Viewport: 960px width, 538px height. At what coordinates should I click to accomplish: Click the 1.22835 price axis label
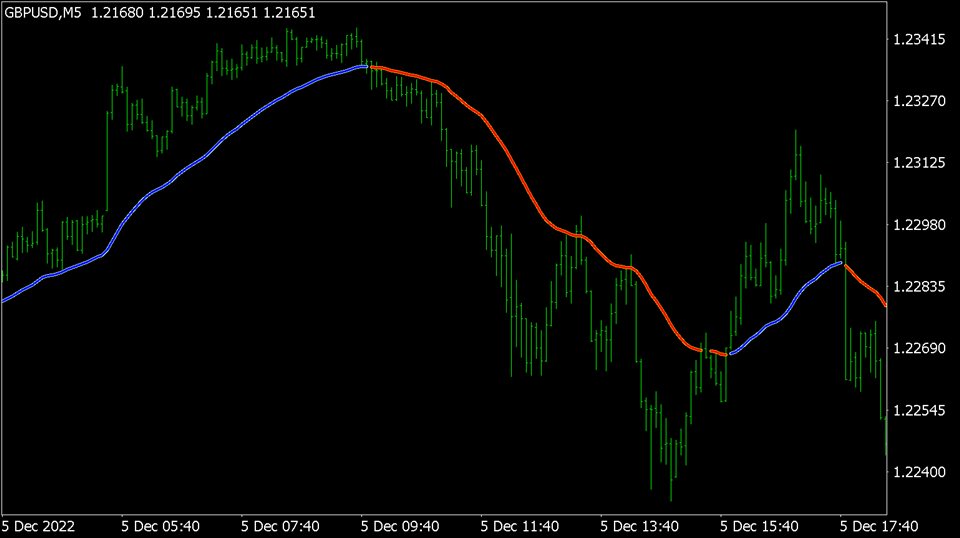click(x=919, y=286)
